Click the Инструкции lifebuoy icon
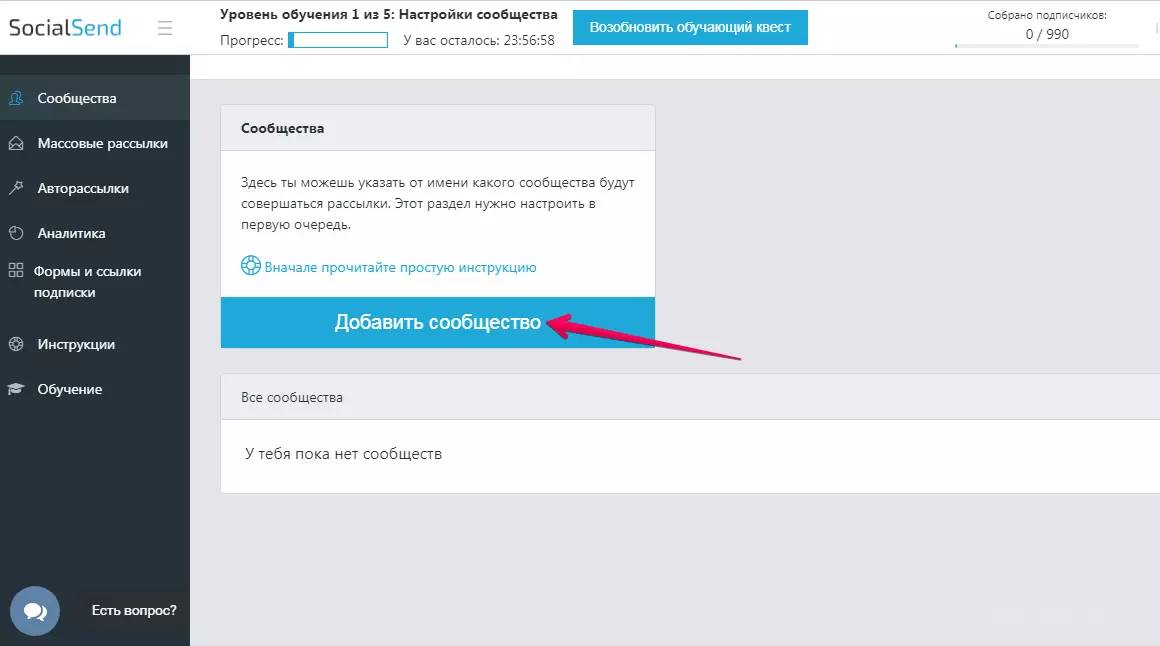The height and width of the screenshot is (646, 1160). click(16, 344)
